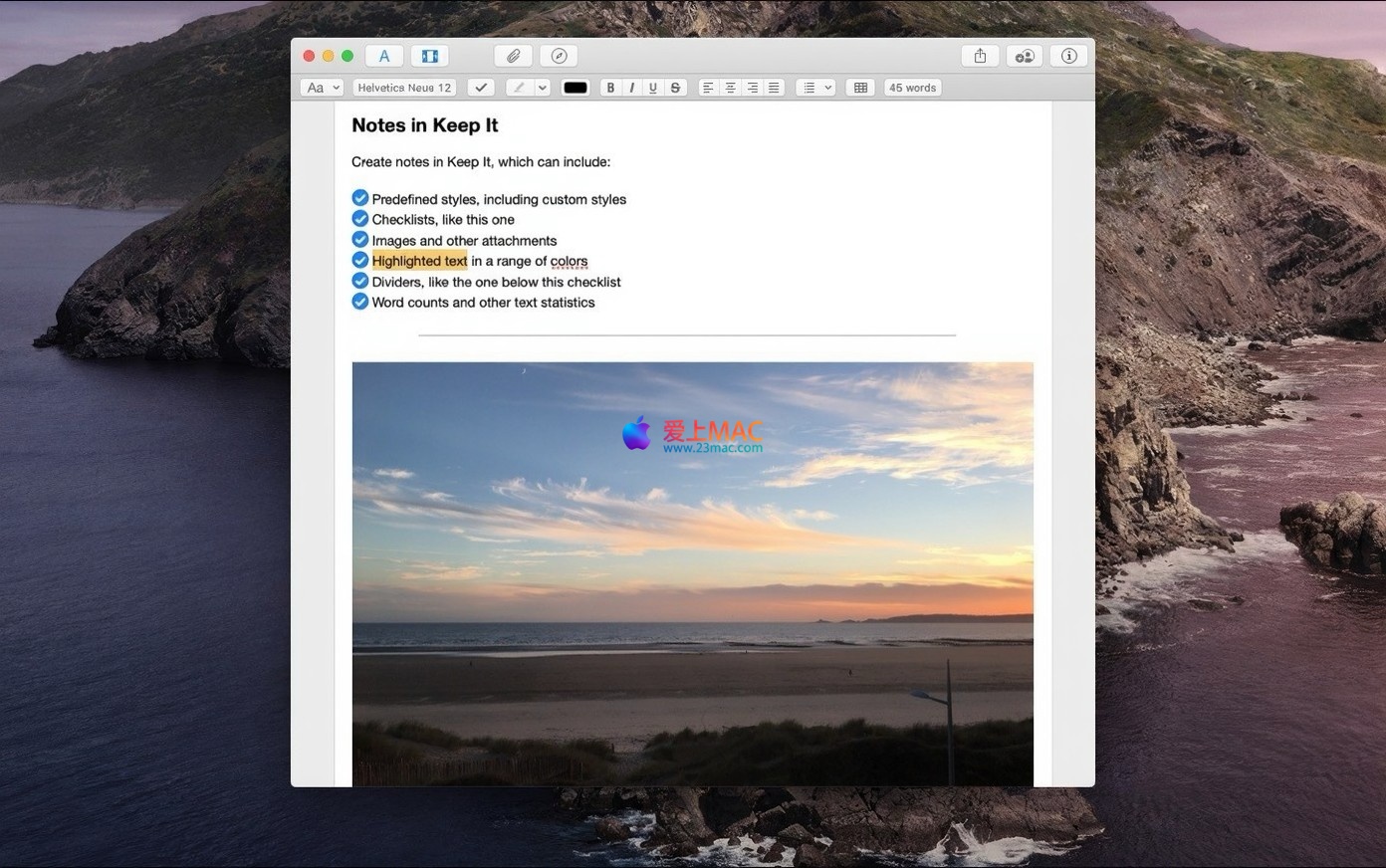Image resolution: width=1386 pixels, height=868 pixels.
Task: Click the compass link icon
Action: point(559,57)
